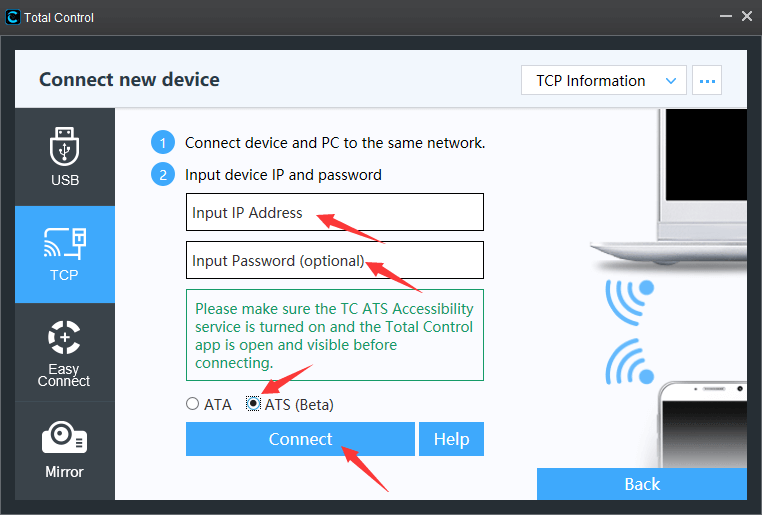Click the Easy Connect tab label
The height and width of the screenshot is (515, 762).
64,375
